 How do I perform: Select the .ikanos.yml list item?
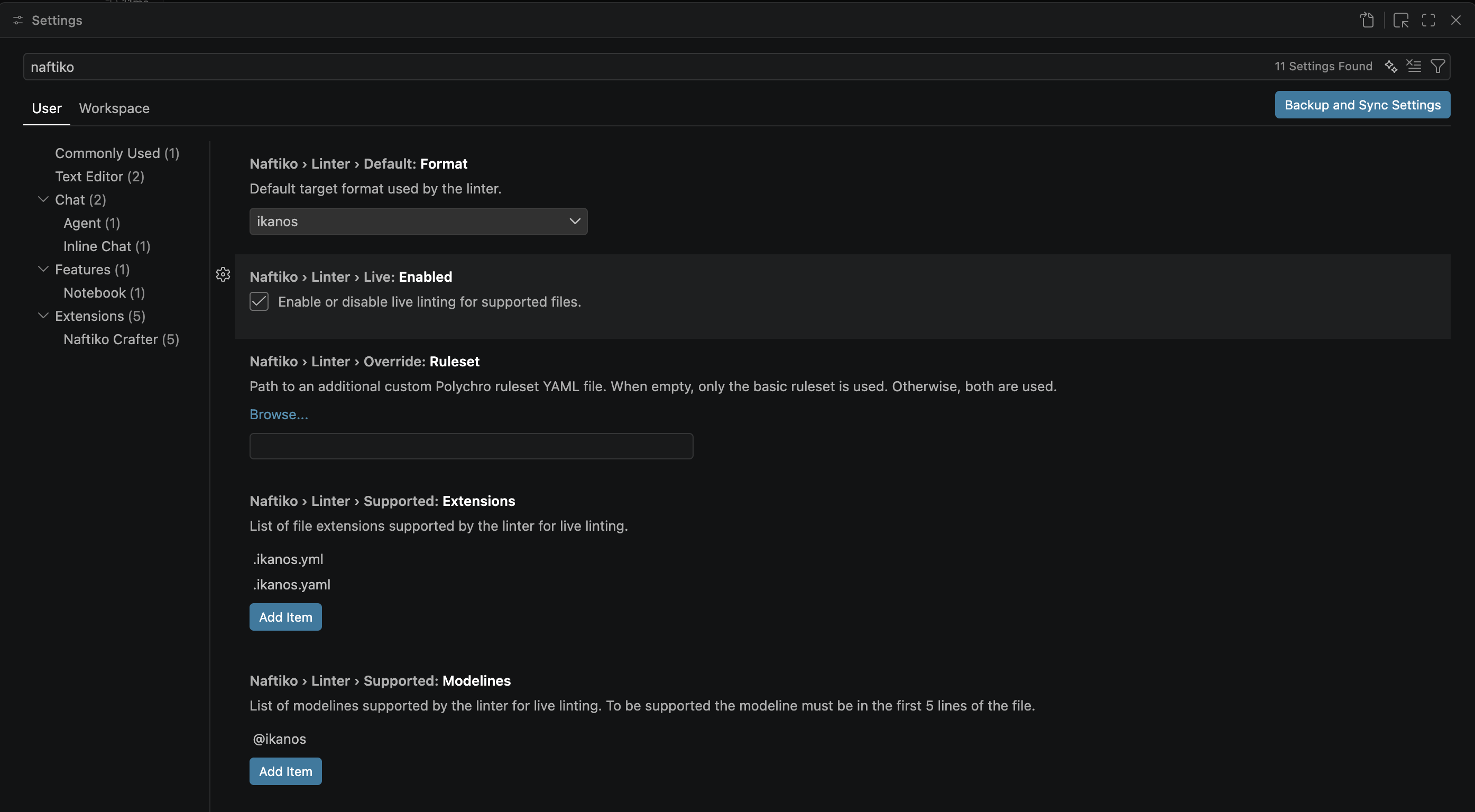pos(288,559)
